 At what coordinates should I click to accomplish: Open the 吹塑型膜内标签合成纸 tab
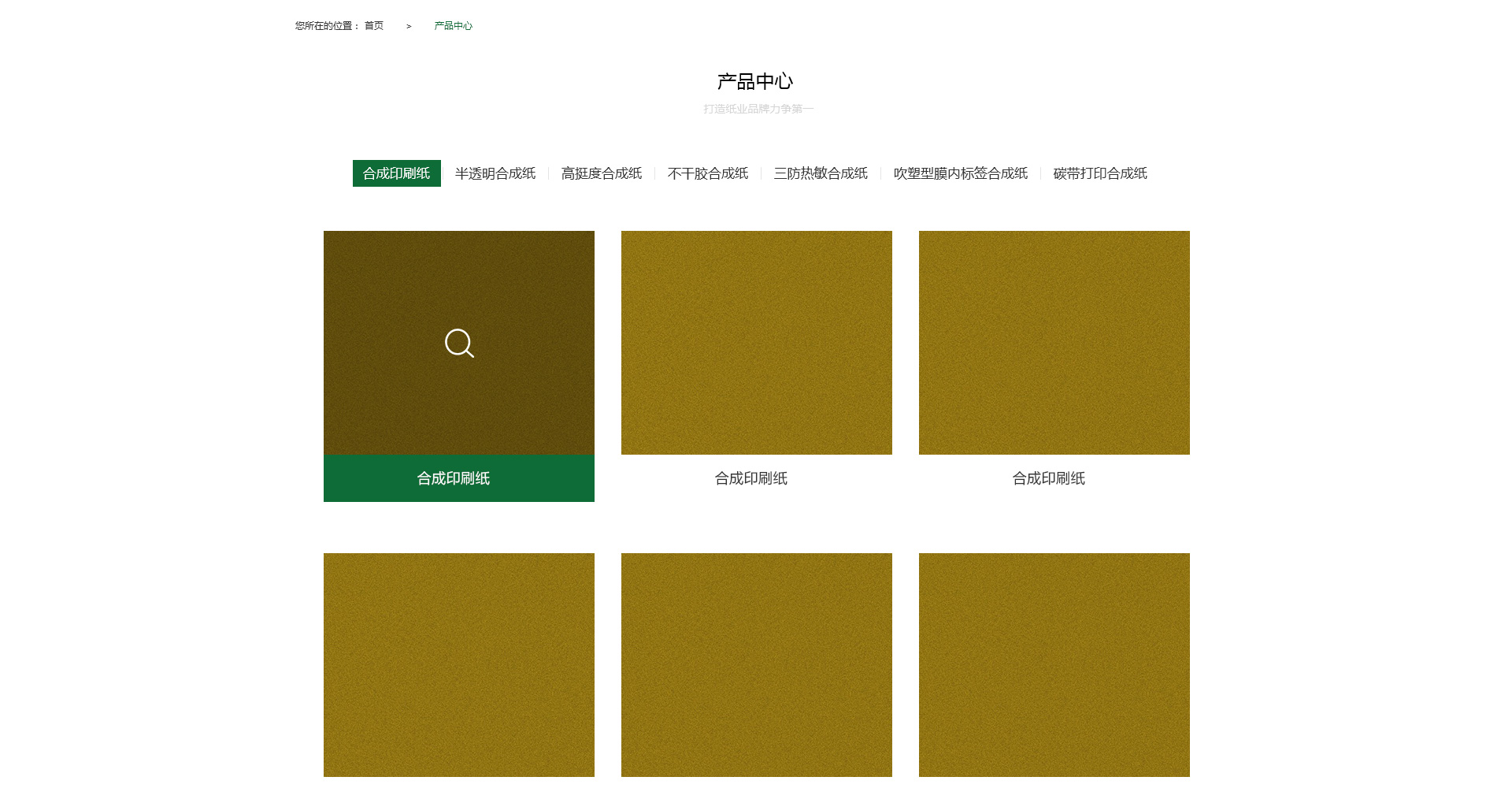pyautogui.click(x=960, y=173)
